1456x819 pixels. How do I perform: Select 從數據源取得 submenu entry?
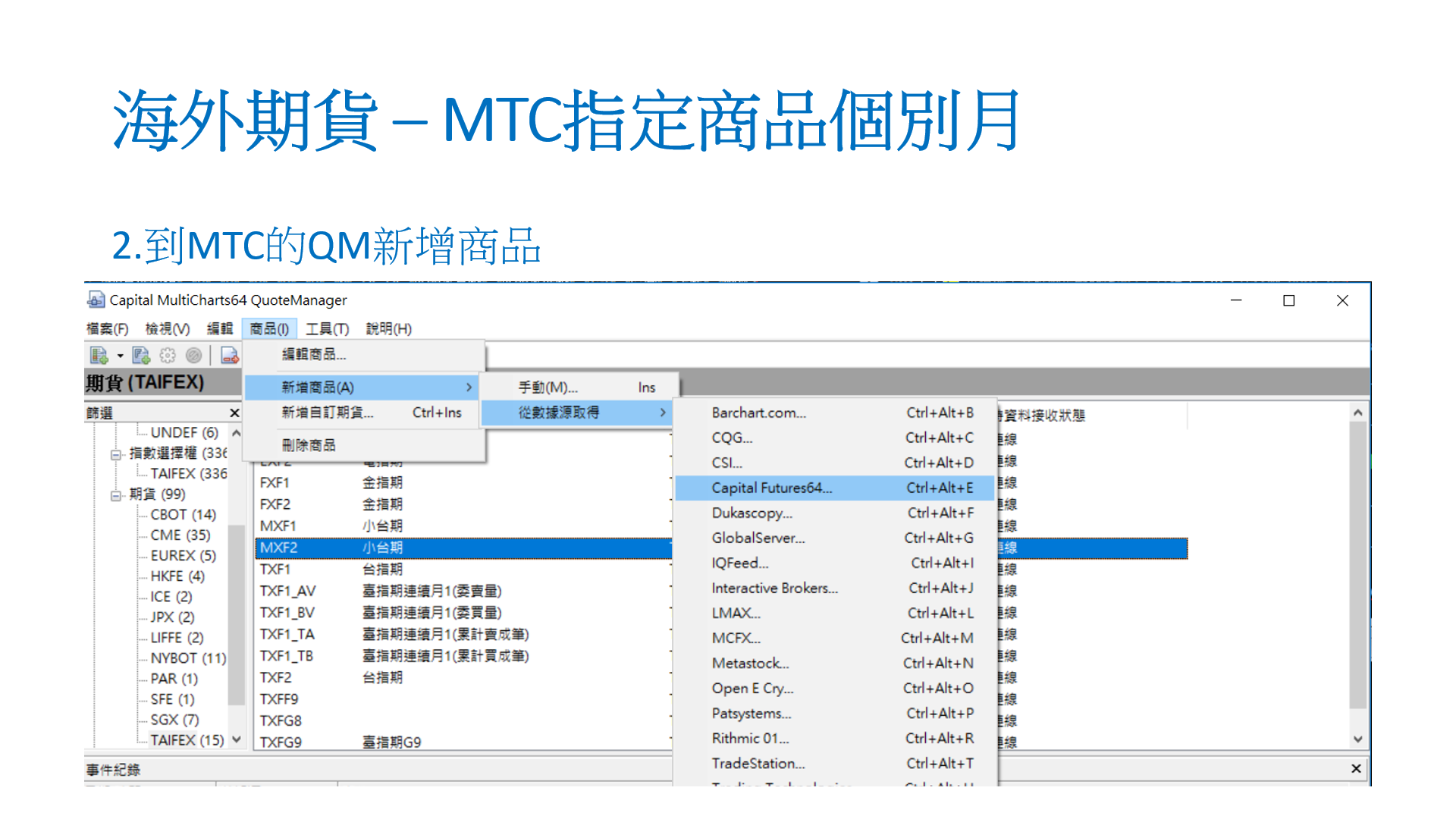point(577,413)
